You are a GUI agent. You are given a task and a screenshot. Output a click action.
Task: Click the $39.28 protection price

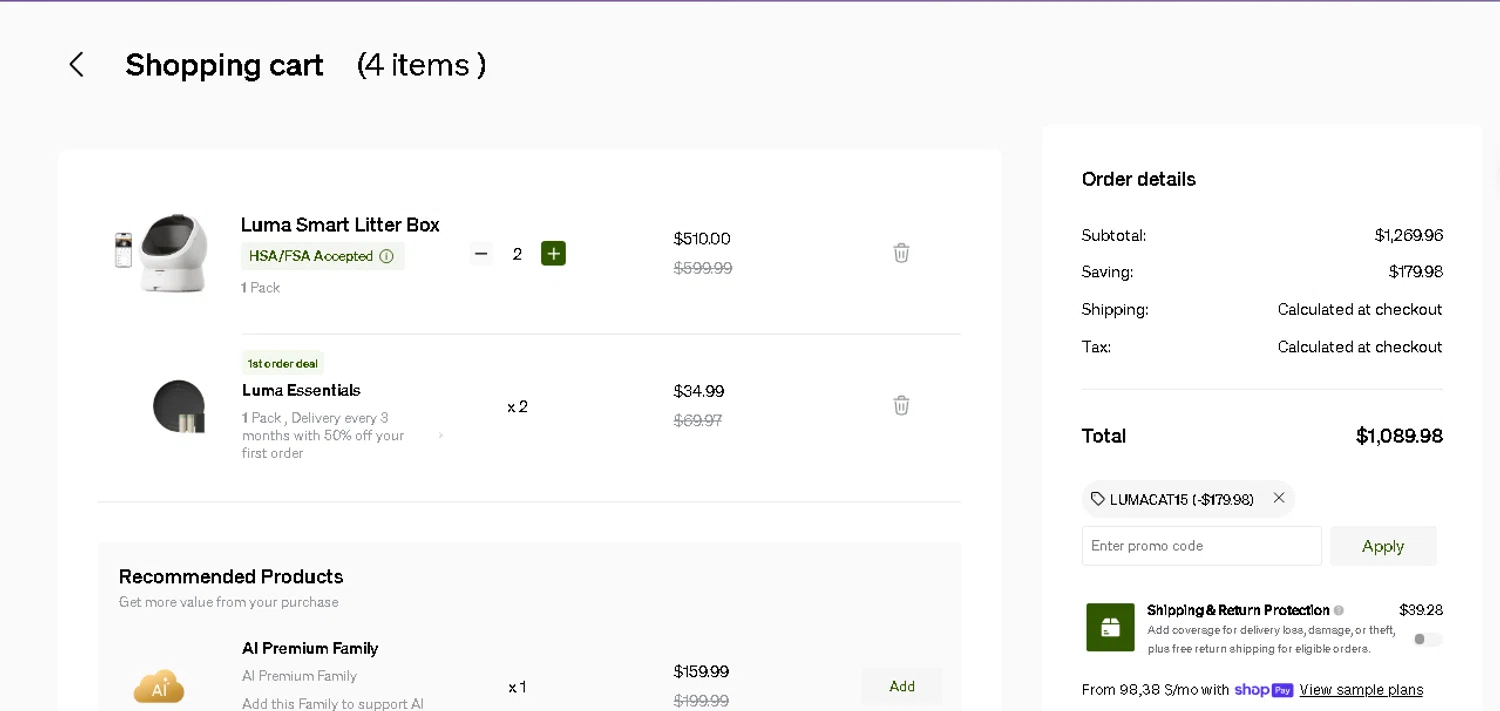[x=1421, y=610]
